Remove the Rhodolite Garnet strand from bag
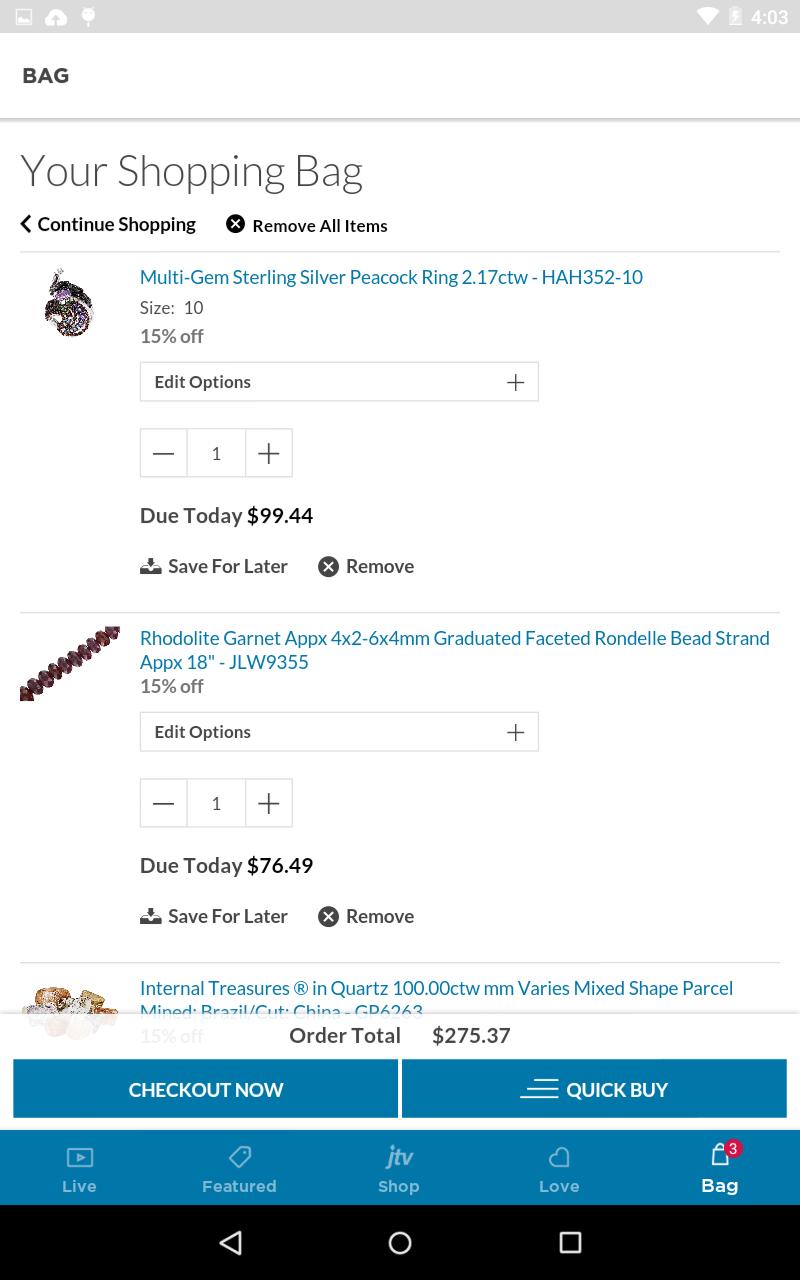The height and width of the screenshot is (1280, 800). point(366,916)
